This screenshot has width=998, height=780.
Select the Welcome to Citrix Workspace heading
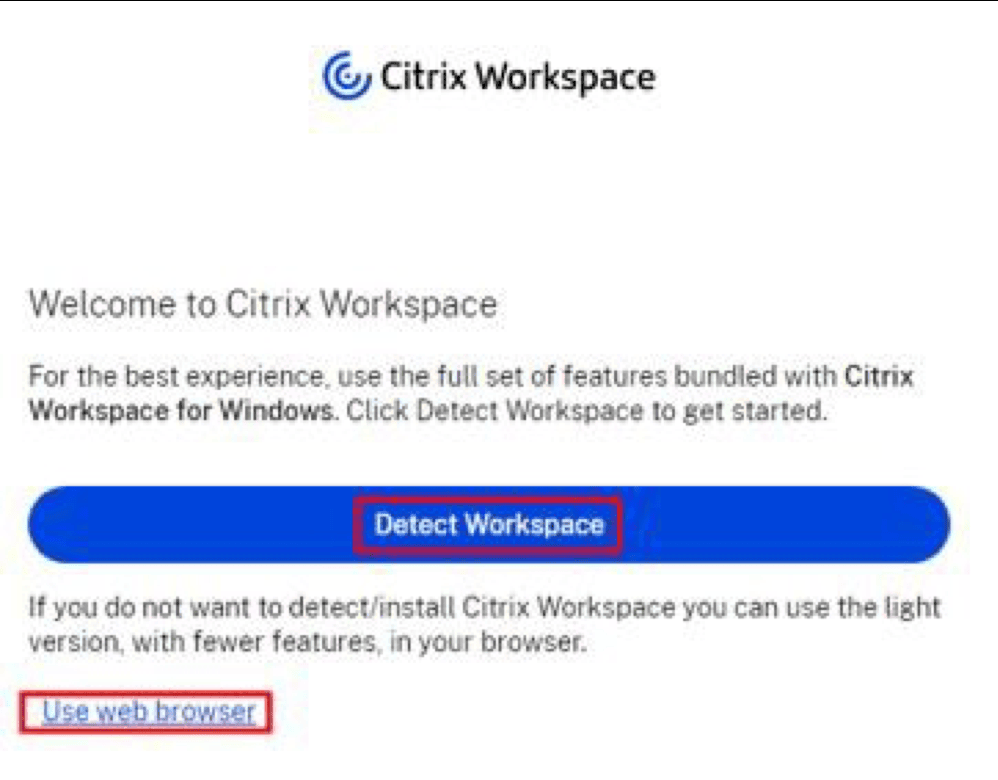pyautogui.click(x=263, y=303)
